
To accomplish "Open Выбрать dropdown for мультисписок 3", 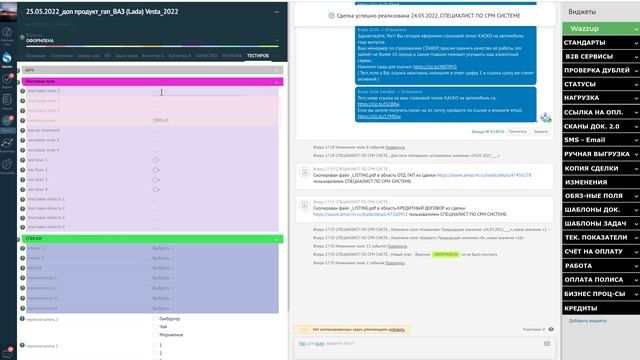I will tap(163, 298).
